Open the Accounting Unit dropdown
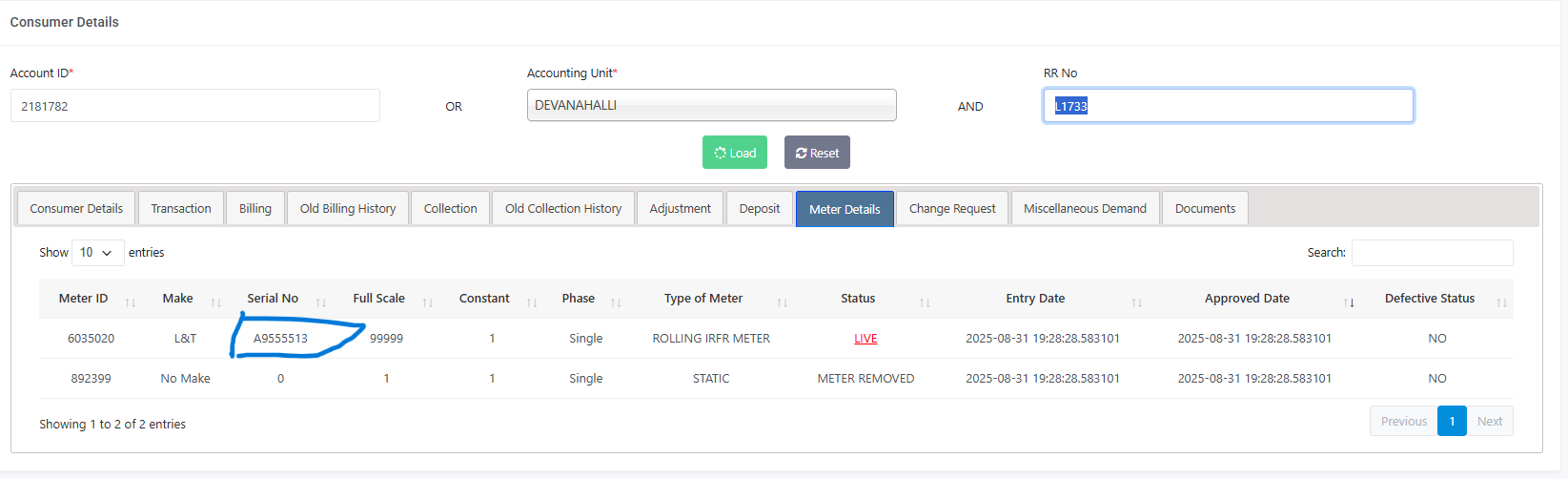The height and width of the screenshot is (479, 1568). [x=711, y=105]
